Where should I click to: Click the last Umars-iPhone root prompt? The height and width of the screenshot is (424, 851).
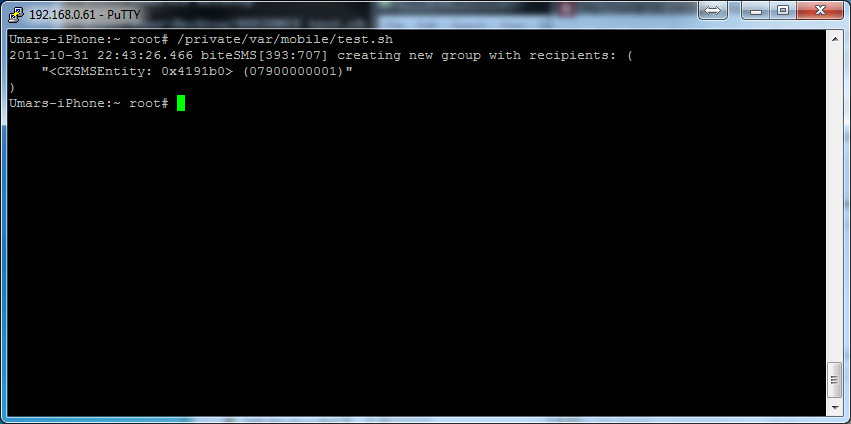coord(89,103)
